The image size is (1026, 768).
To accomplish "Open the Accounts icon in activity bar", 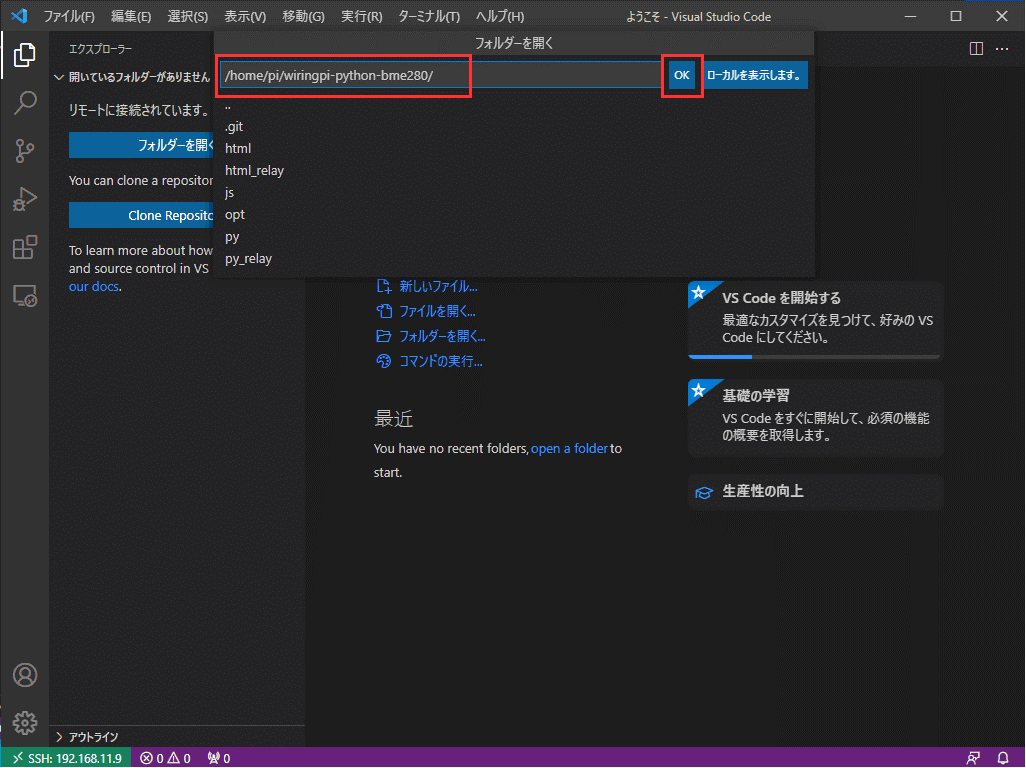I will (25, 674).
